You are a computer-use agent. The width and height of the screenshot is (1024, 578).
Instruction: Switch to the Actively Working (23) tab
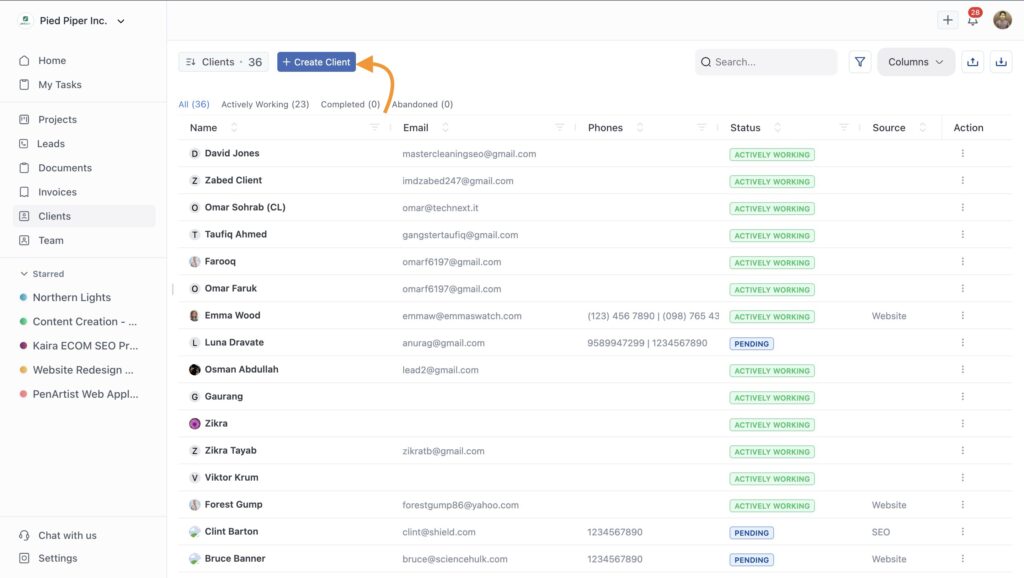(x=265, y=104)
